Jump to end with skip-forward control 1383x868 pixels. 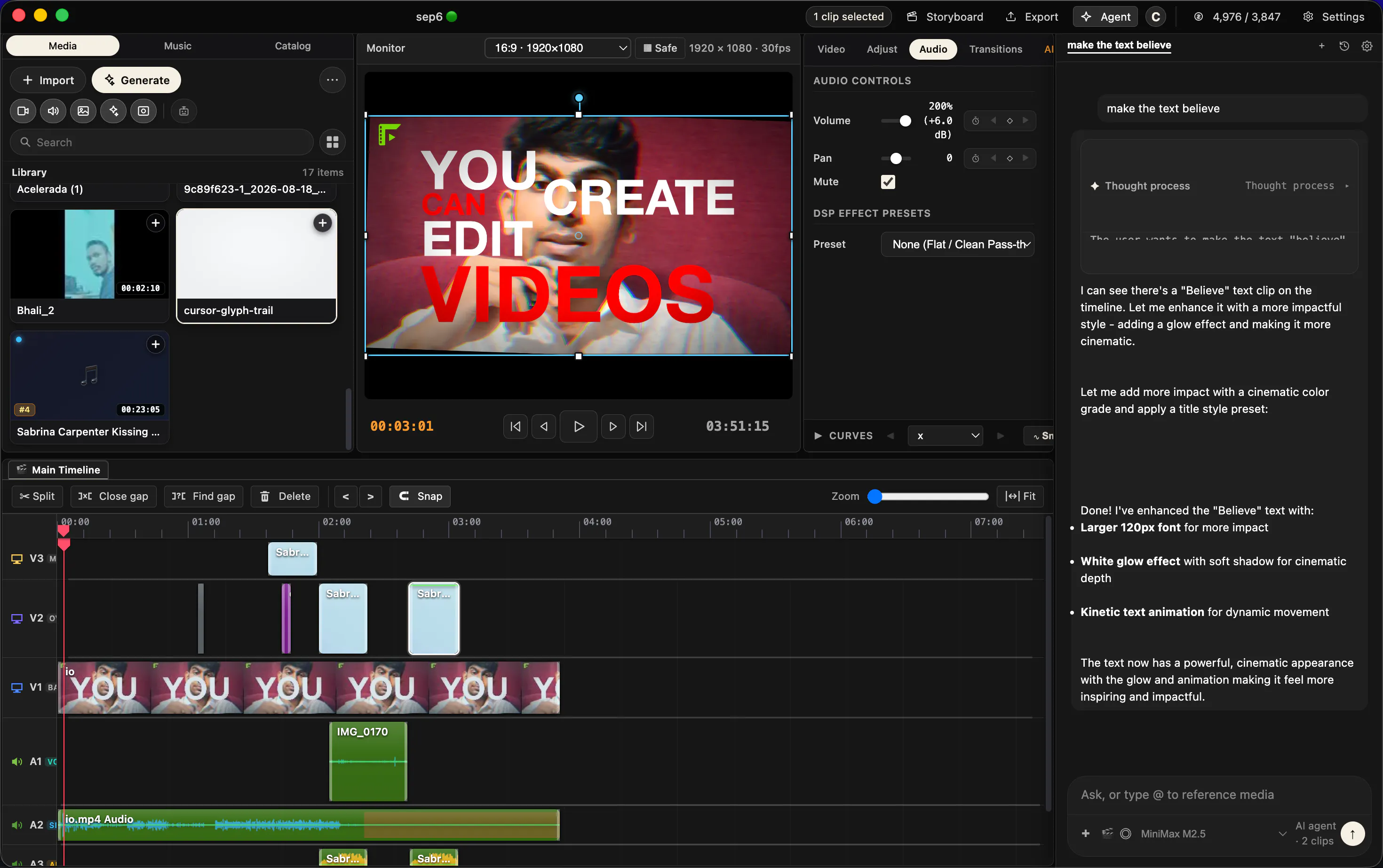(x=642, y=426)
